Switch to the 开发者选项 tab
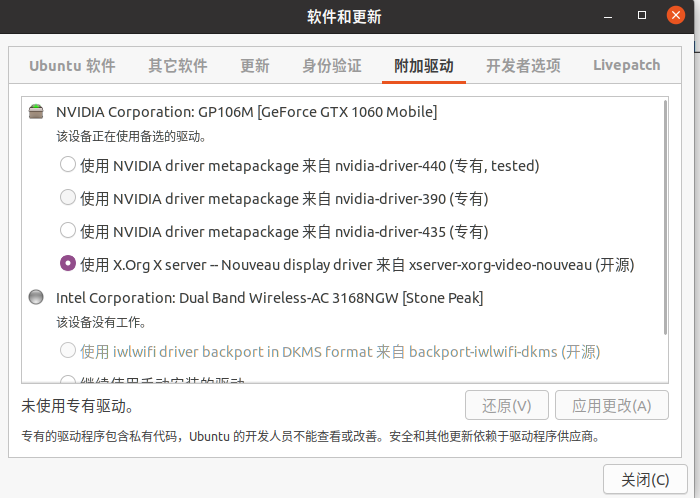 click(x=523, y=66)
